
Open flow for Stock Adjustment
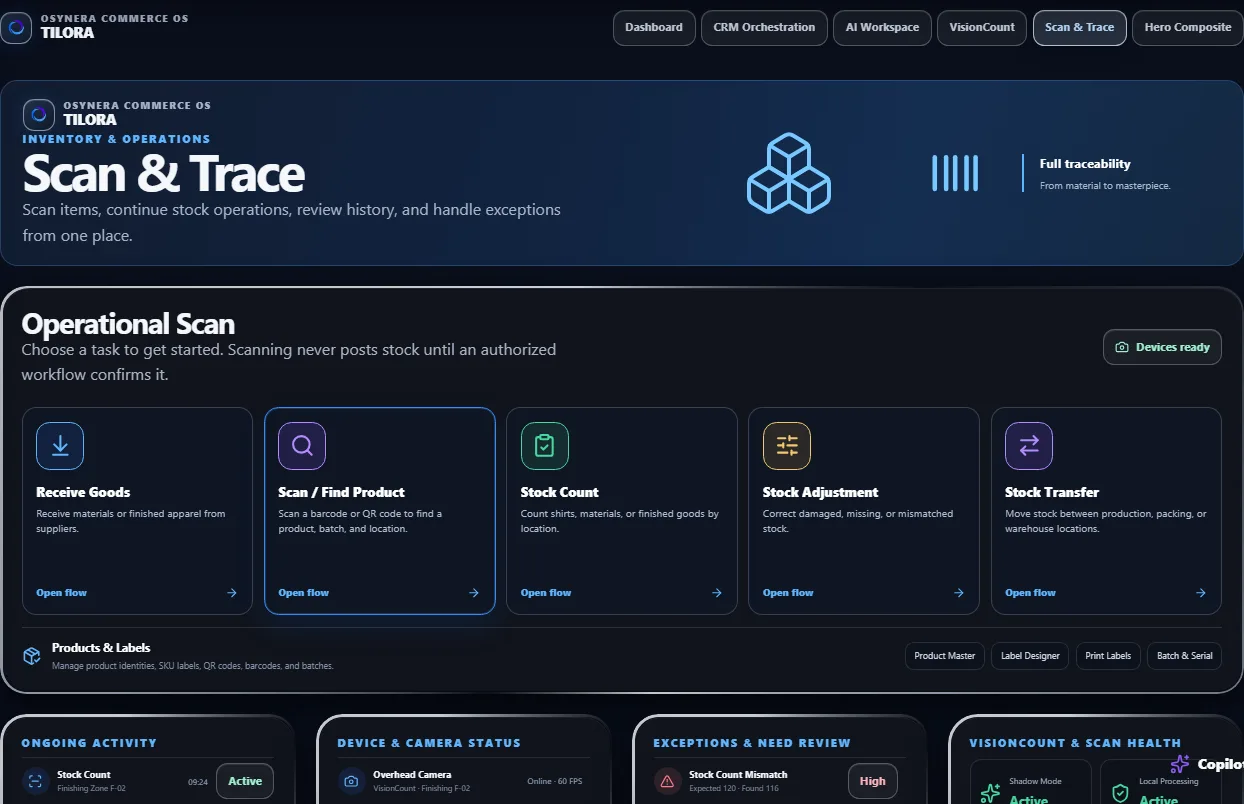pyautogui.click(x=788, y=593)
